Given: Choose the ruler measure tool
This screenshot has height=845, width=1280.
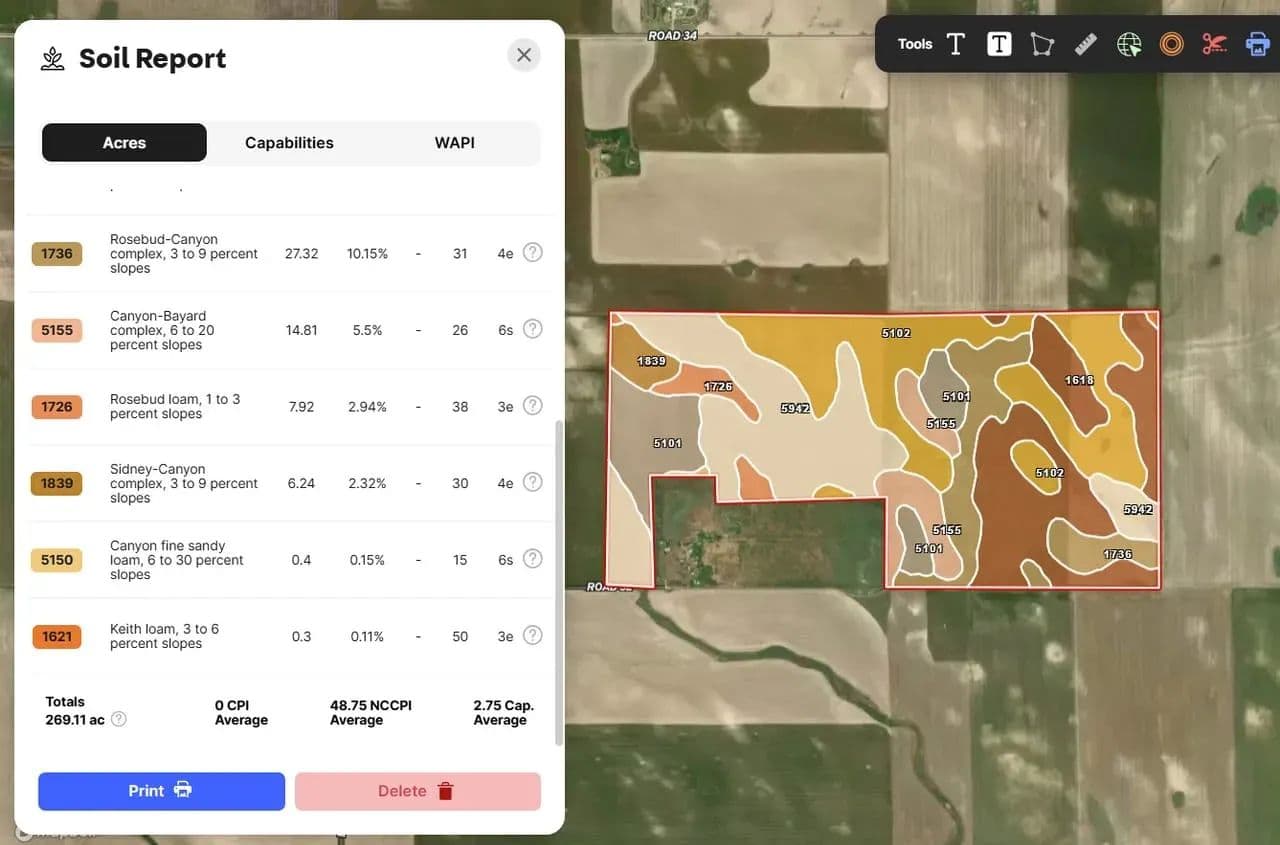Looking at the screenshot, I should point(1086,44).
